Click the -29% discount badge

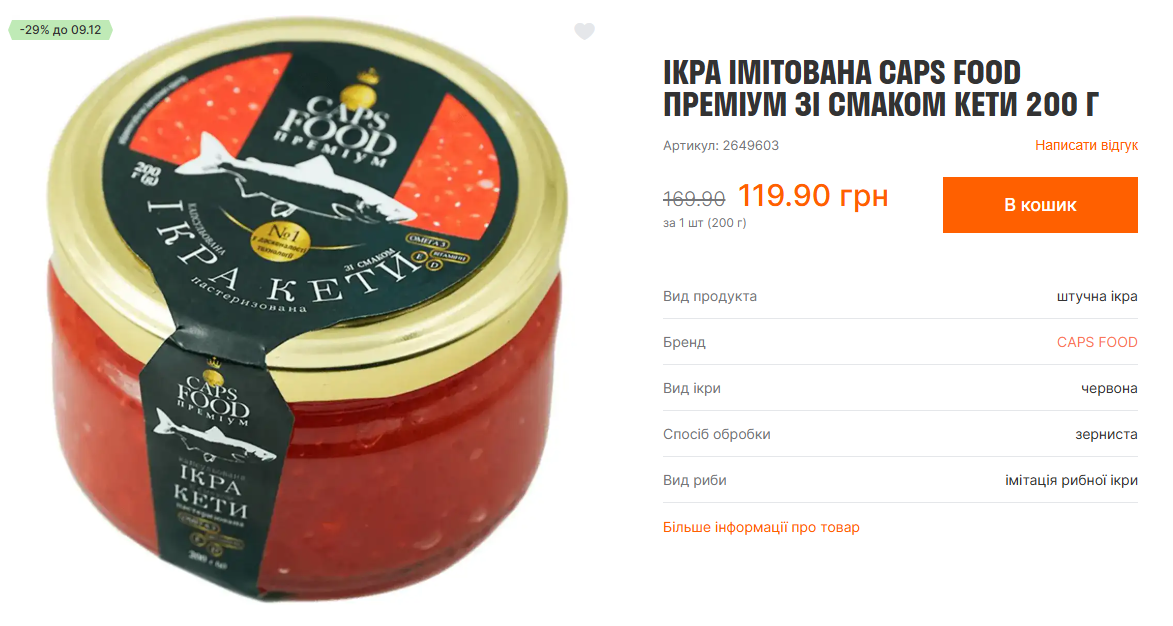pyautogui.click(x=61, y=30)
